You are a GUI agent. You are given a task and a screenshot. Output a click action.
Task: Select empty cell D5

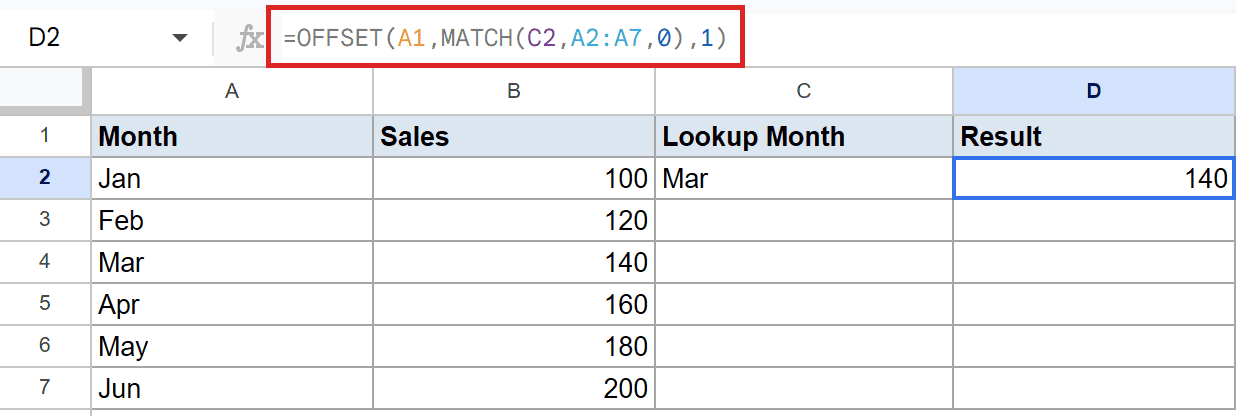(1094, 304)
